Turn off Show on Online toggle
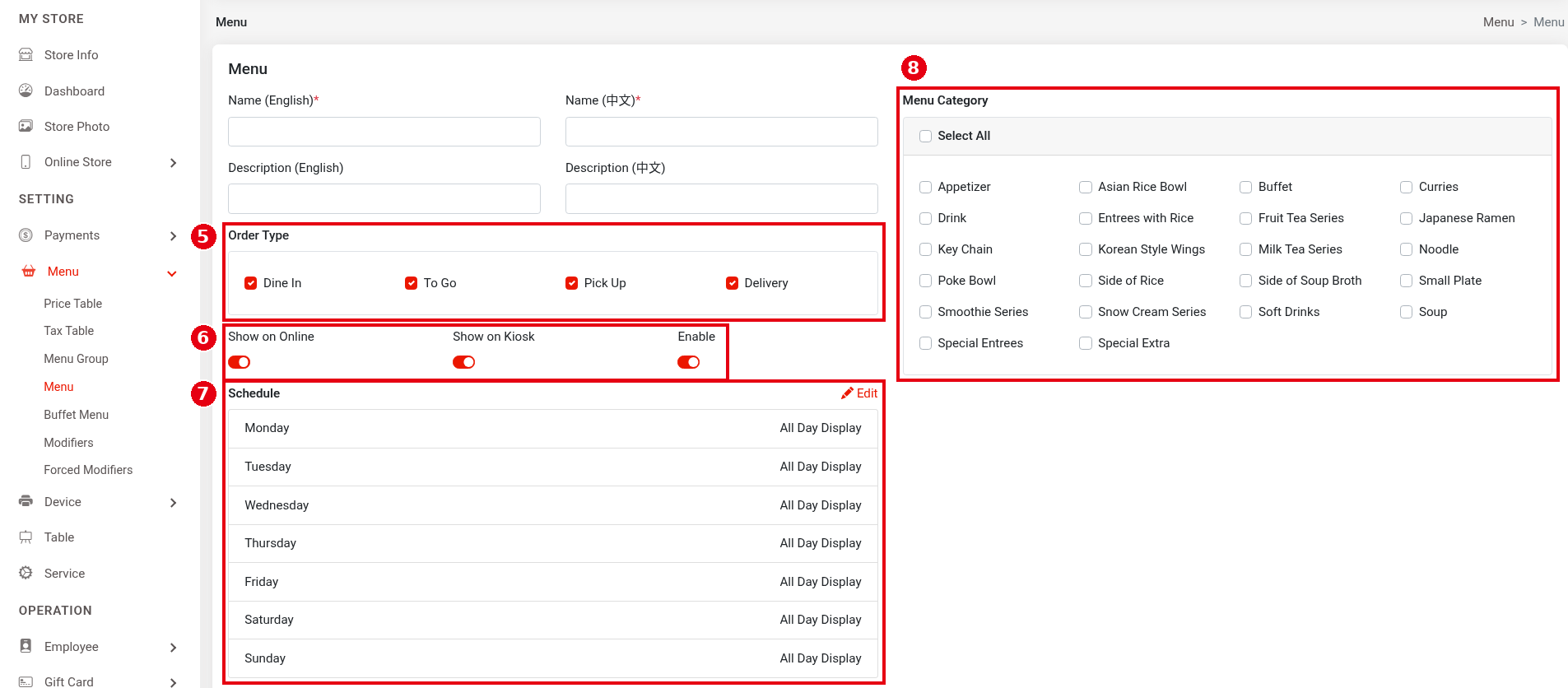Viewport: 1568px width, 688px height. (240, 362)
